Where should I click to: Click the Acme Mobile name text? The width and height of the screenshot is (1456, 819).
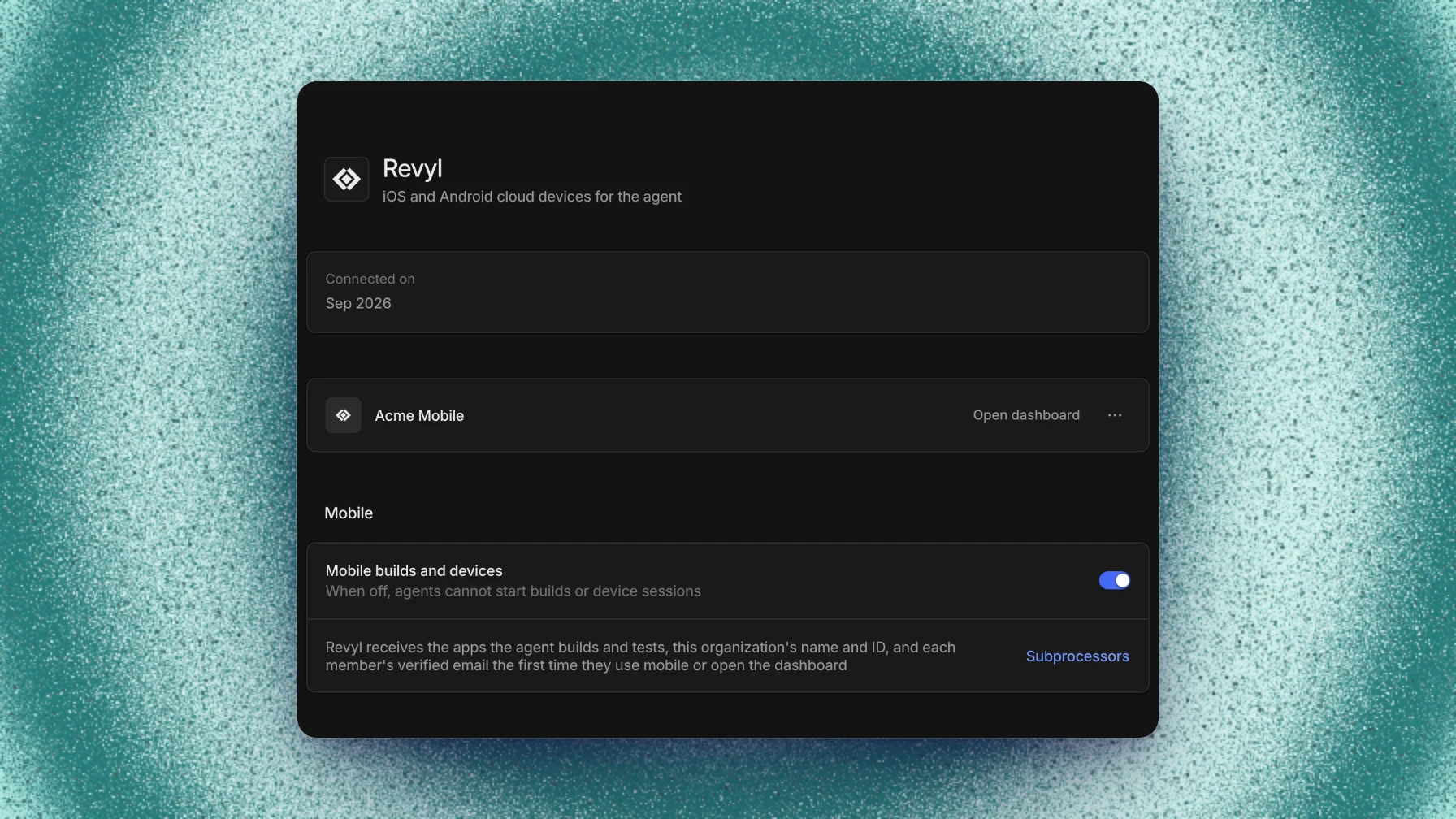pos(419,415)
